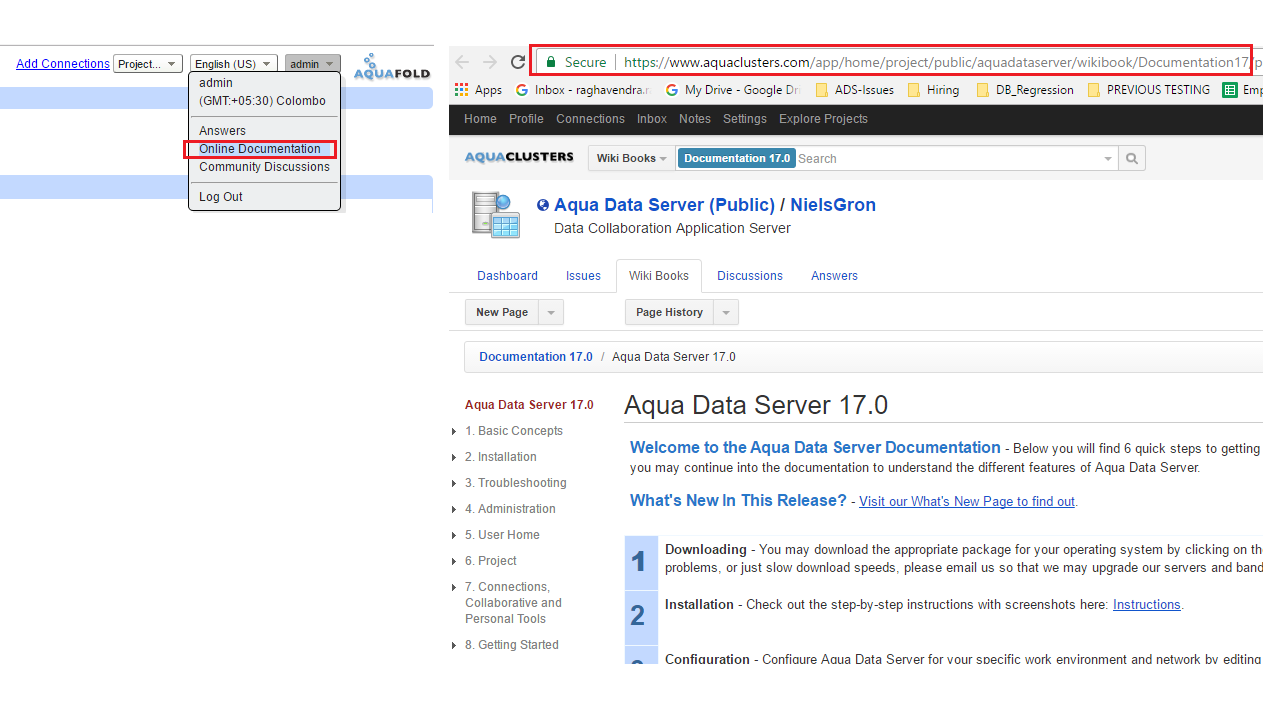Open My Drive Google bookmark

pyautogui.click(x=733, y=90)
